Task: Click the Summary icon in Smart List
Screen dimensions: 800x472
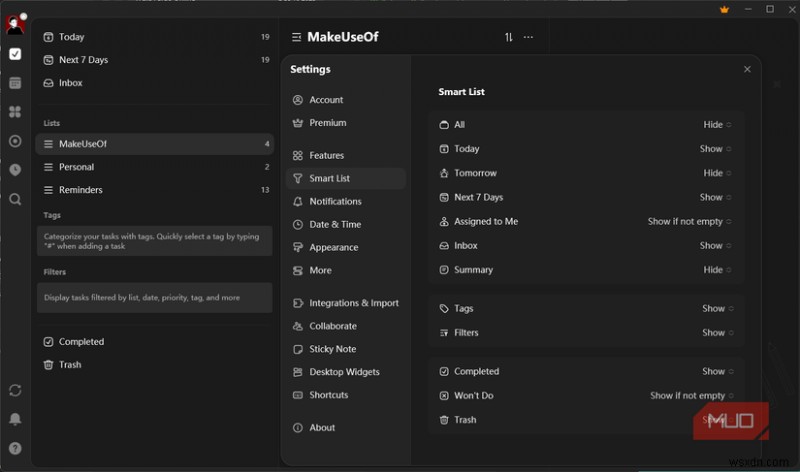Action: (444, 270)
